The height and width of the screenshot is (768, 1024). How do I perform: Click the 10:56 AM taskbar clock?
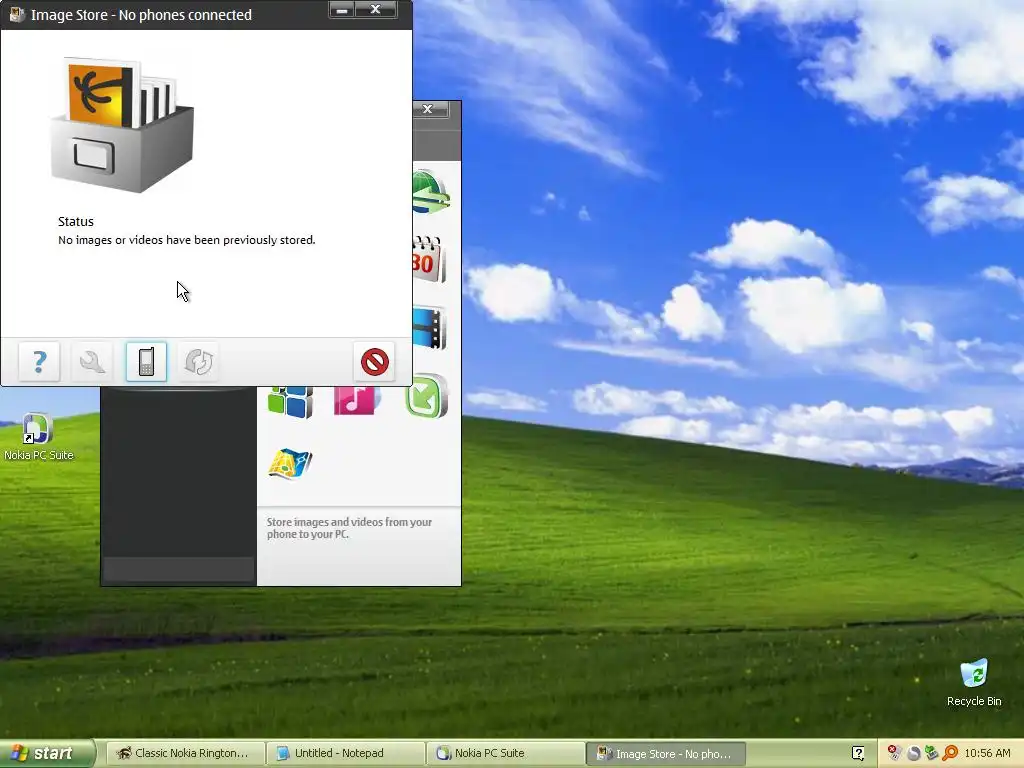click(x=987, y=753)
